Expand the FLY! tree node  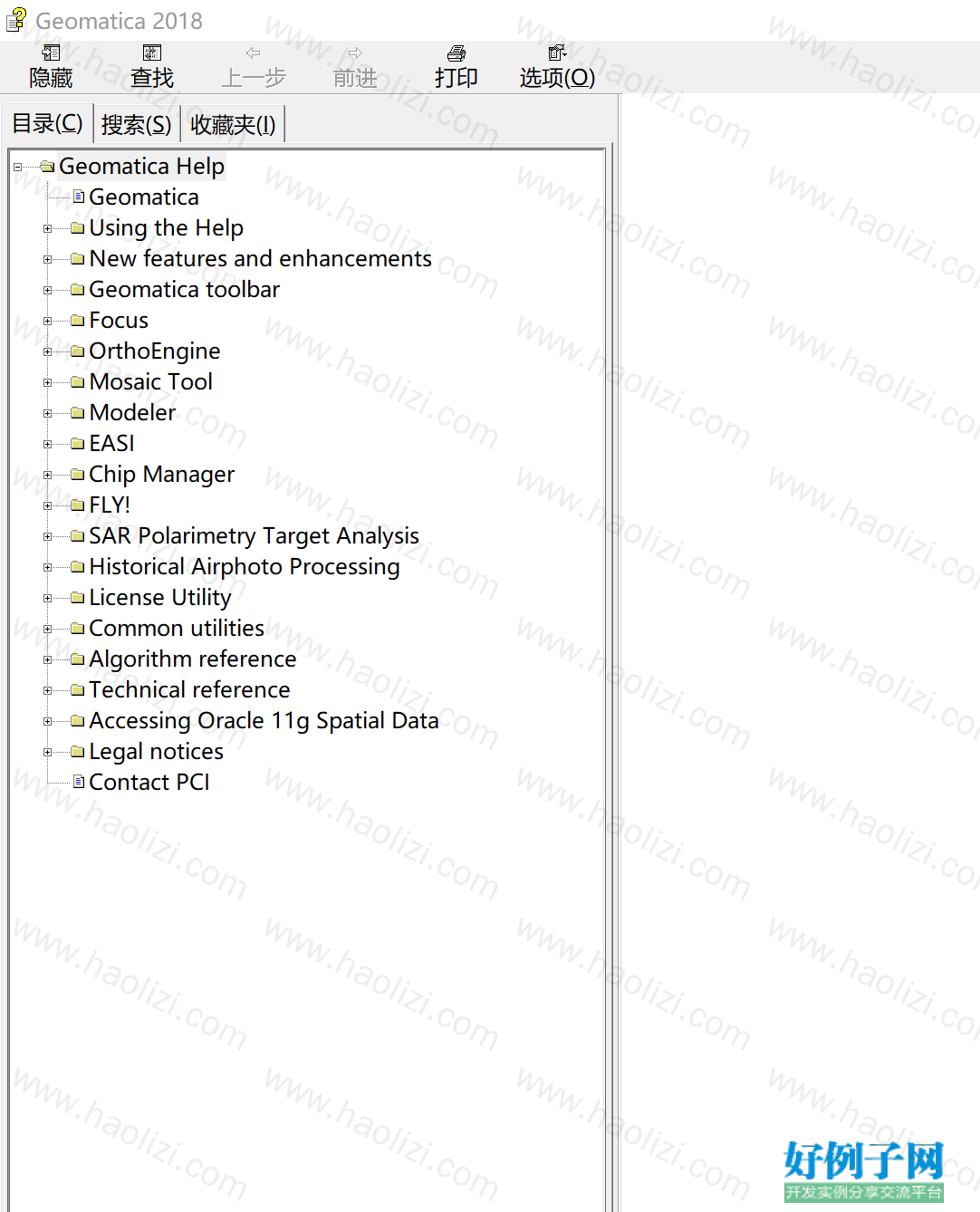pyautogui.click(x=47, y=505)
